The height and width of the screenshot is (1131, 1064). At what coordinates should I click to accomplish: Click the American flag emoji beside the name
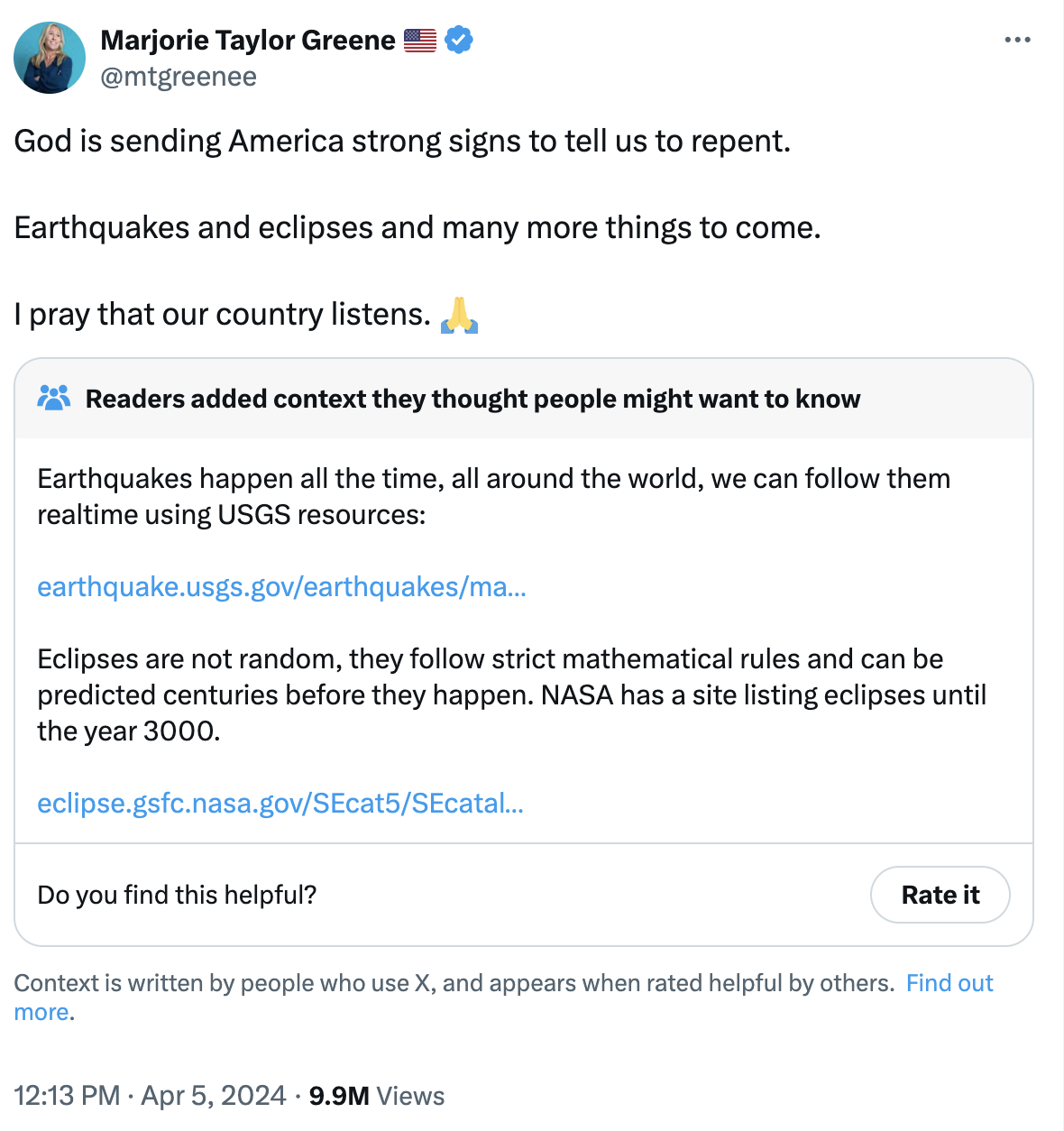point(419,40)
